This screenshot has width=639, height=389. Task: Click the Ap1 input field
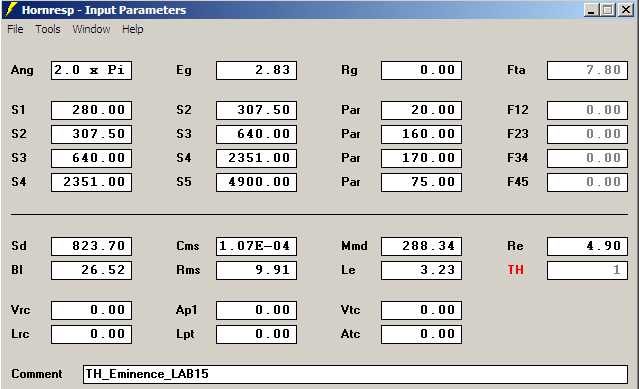256,310
